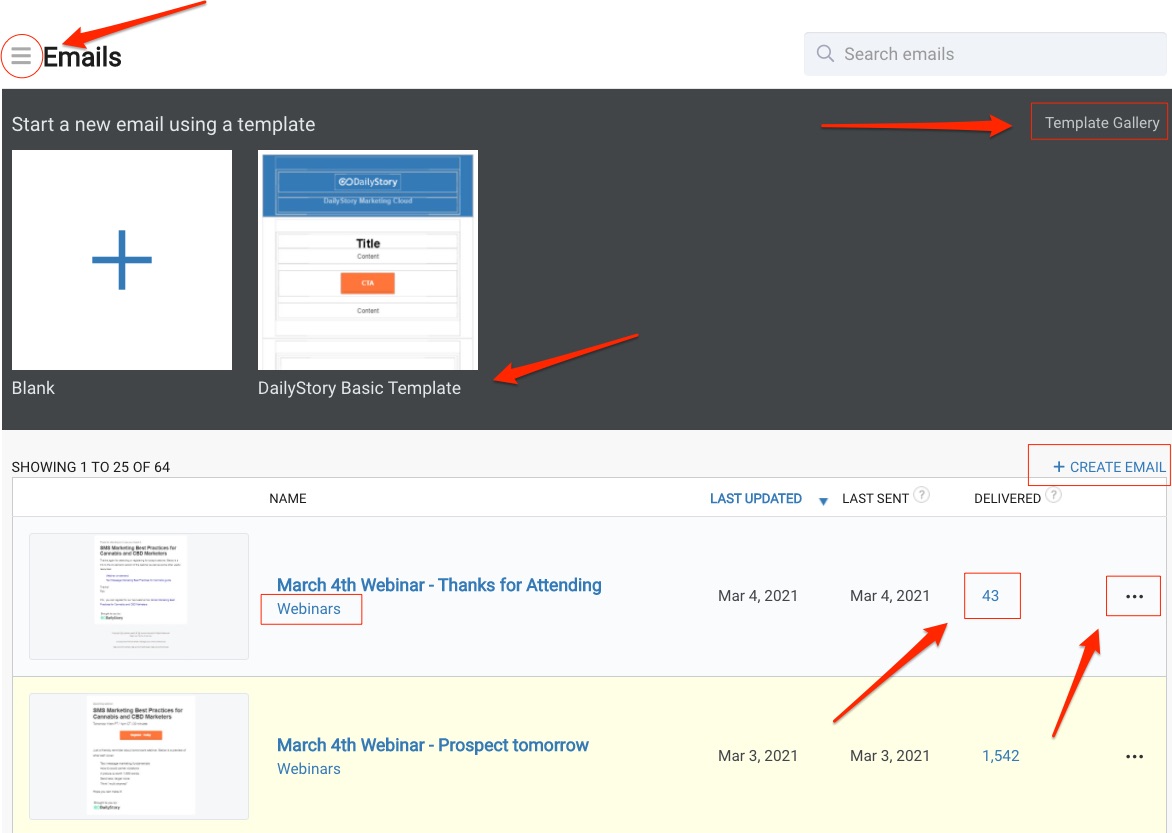Sort by Last Updated column
Screen dimensions: 1172x833
(756, 499)
